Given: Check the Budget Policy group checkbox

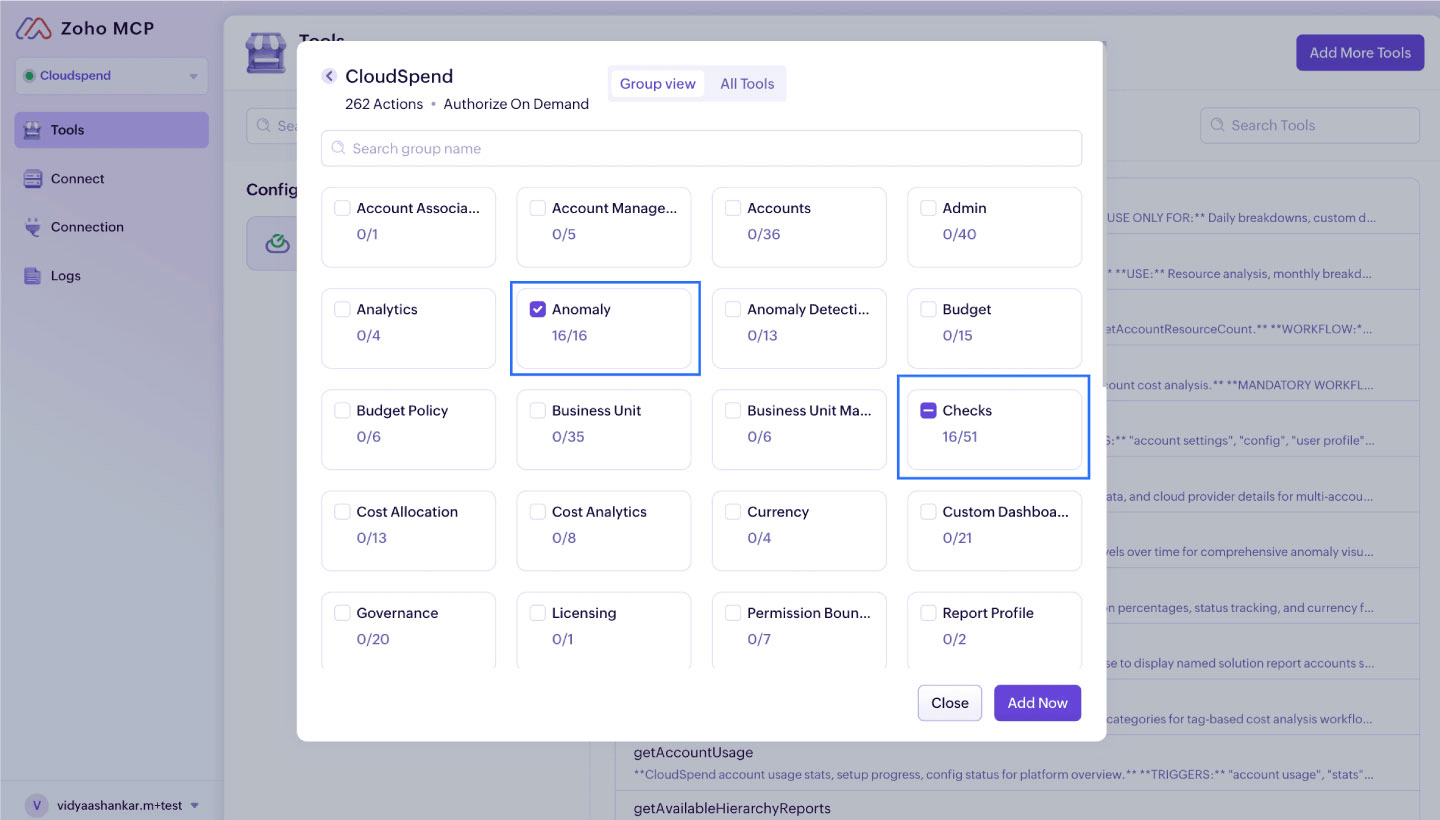Looking at the screenshot, I should pos(342,410).
